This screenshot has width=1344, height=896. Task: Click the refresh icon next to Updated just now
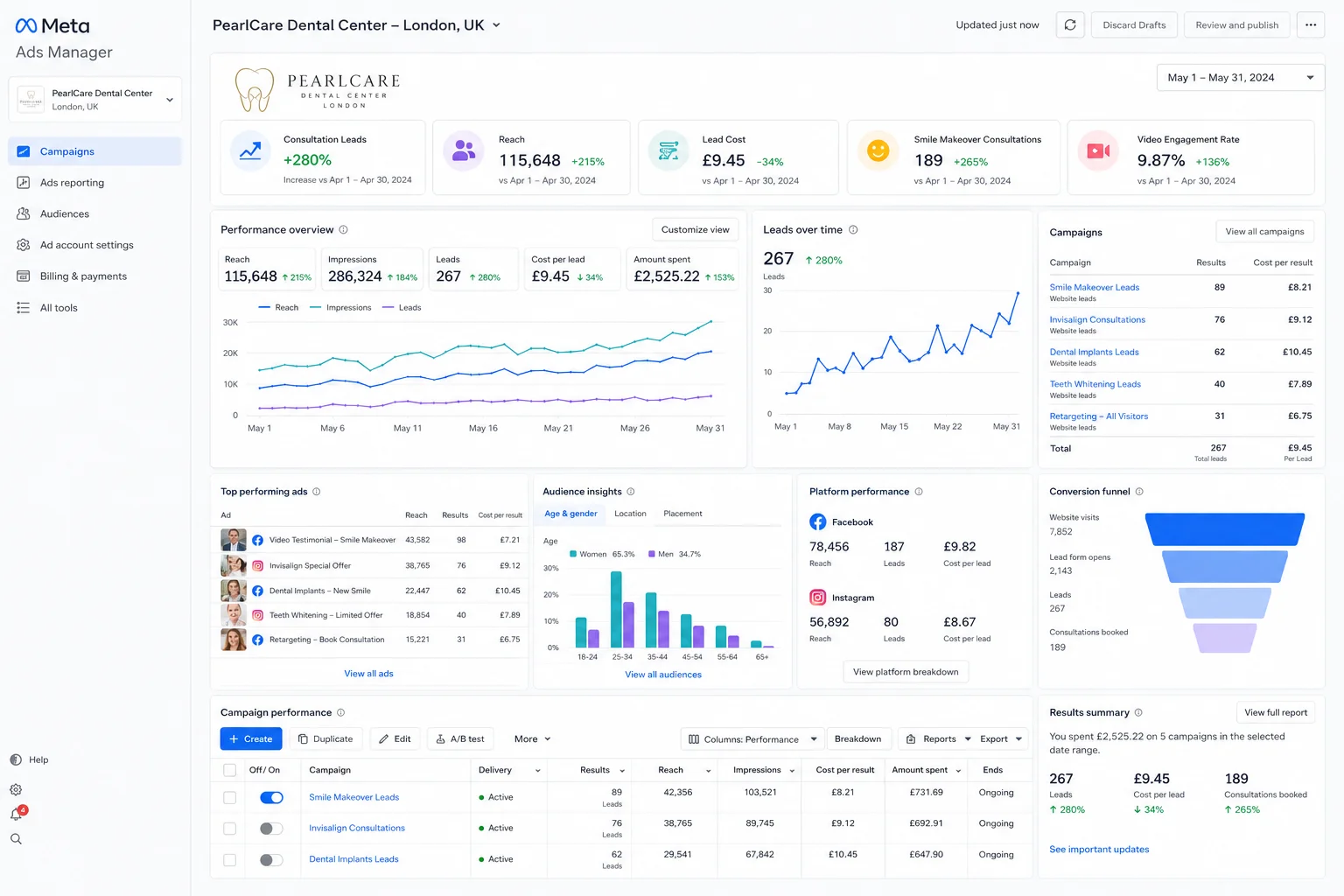coord(1069,25)
